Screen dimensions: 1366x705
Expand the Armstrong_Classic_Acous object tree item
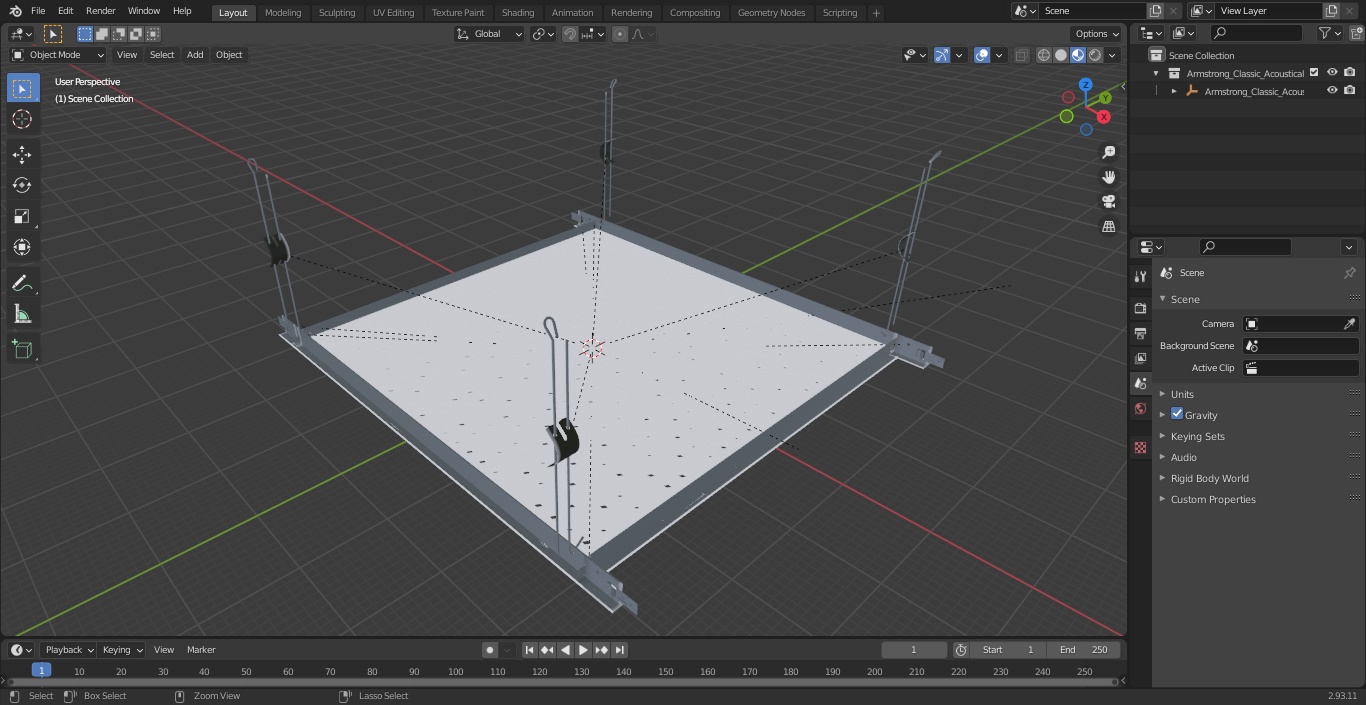(1174, 91)
